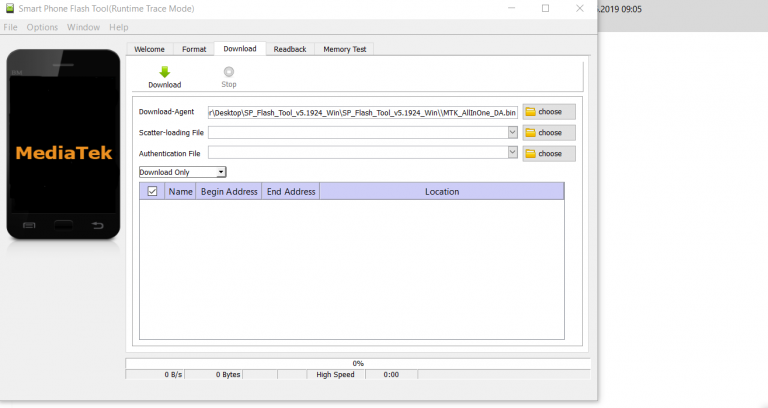The width and height of the screenshot is (768, 408).
Task: Switch to the Memory Test tab
Action: click(344, 49)
